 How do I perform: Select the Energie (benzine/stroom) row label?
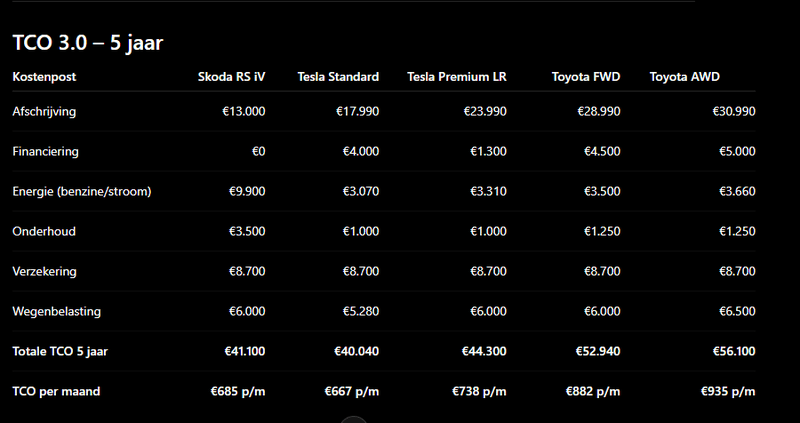(82, 191)
